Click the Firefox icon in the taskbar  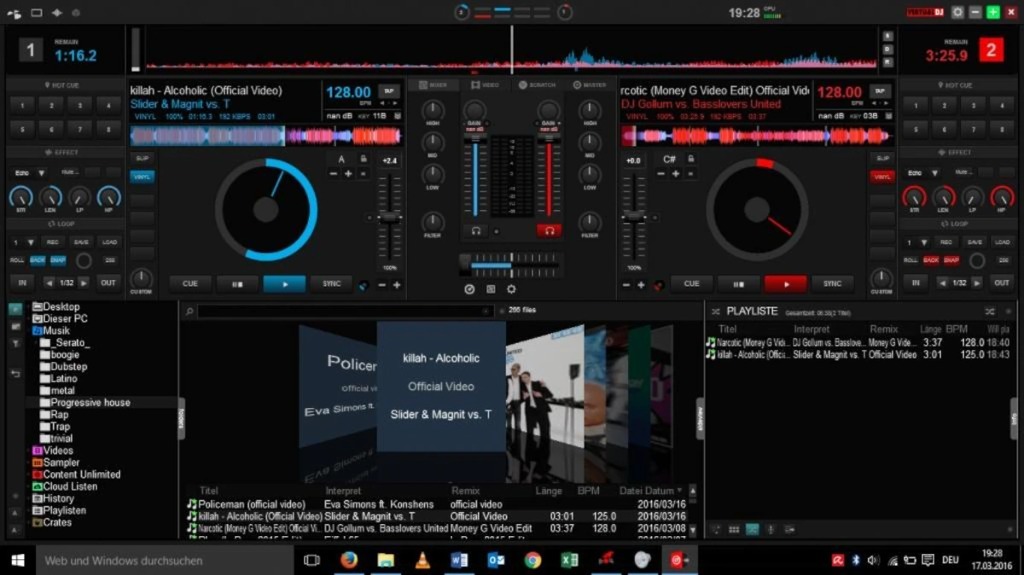349,560
